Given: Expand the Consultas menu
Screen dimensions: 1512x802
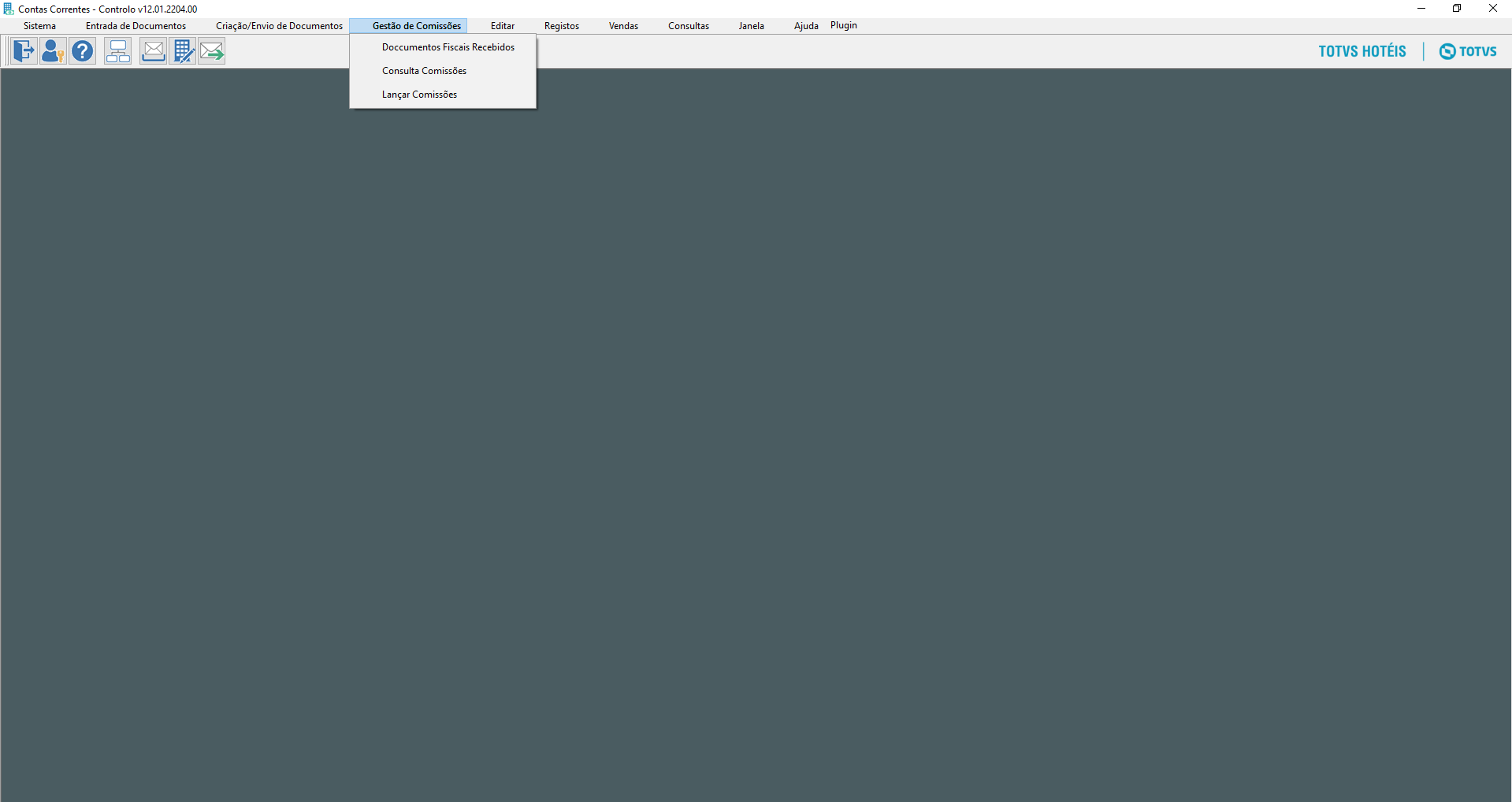Looking at the screenshot, I should click(688, 26).
